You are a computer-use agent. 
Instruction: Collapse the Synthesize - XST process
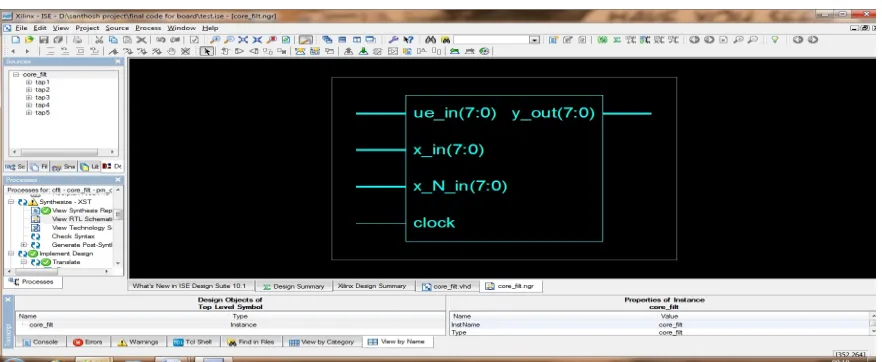point(11,201)
